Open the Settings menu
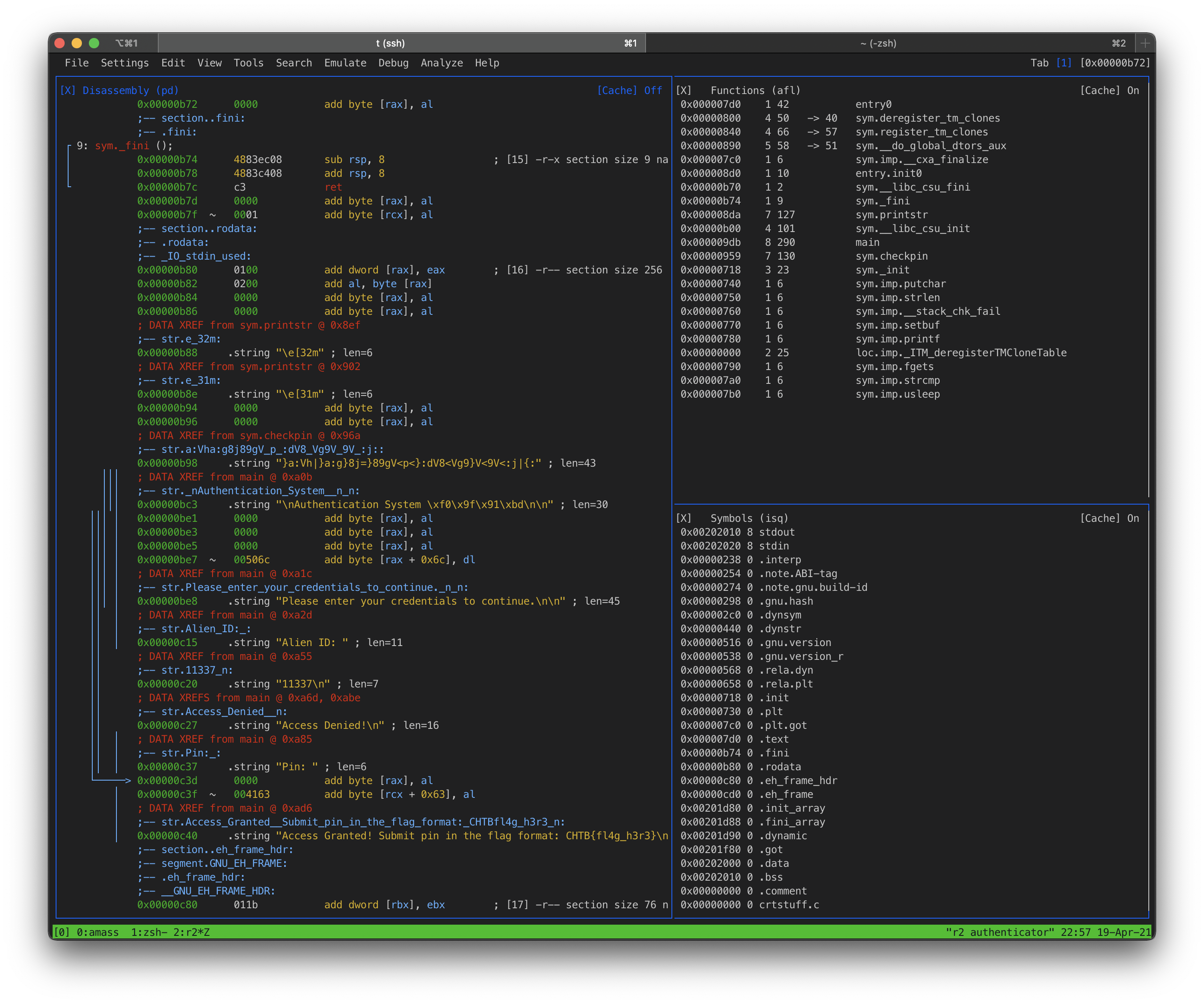 pyautogui.click(x=125, y=63)
